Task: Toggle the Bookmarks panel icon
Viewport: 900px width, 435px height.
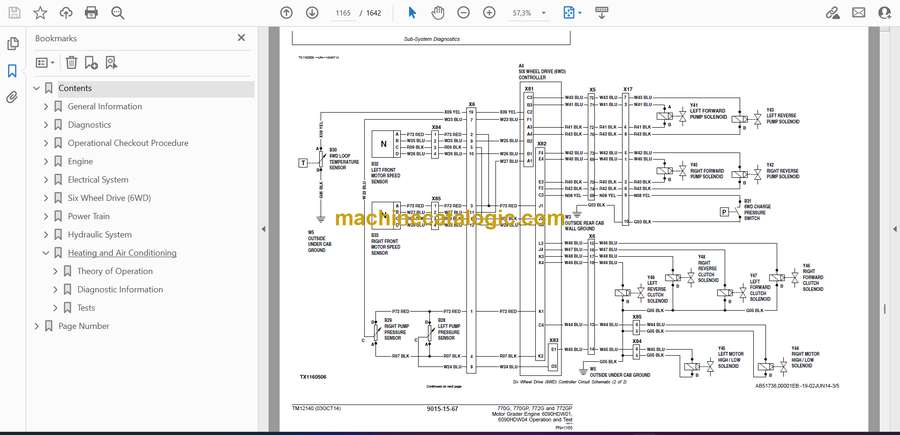Action: click(x=12, y=71)
